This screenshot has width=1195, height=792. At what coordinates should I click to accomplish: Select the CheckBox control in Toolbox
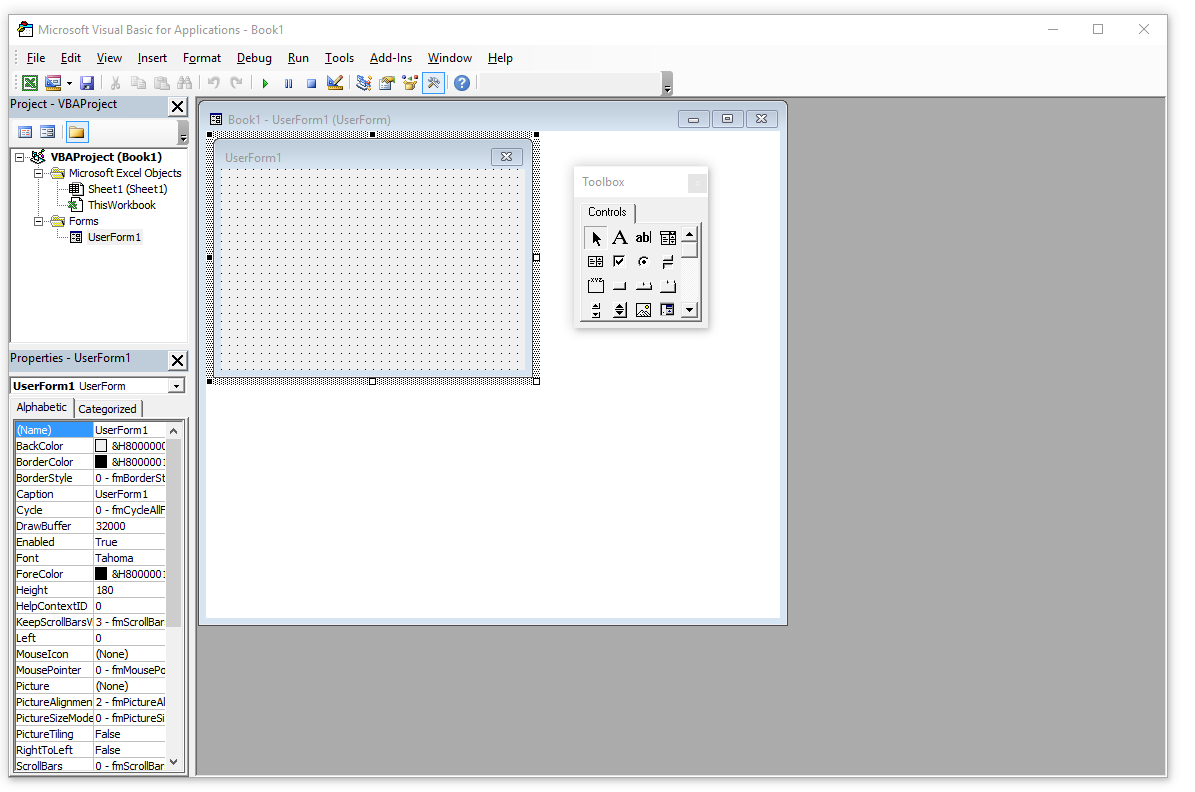pos(620,262)
